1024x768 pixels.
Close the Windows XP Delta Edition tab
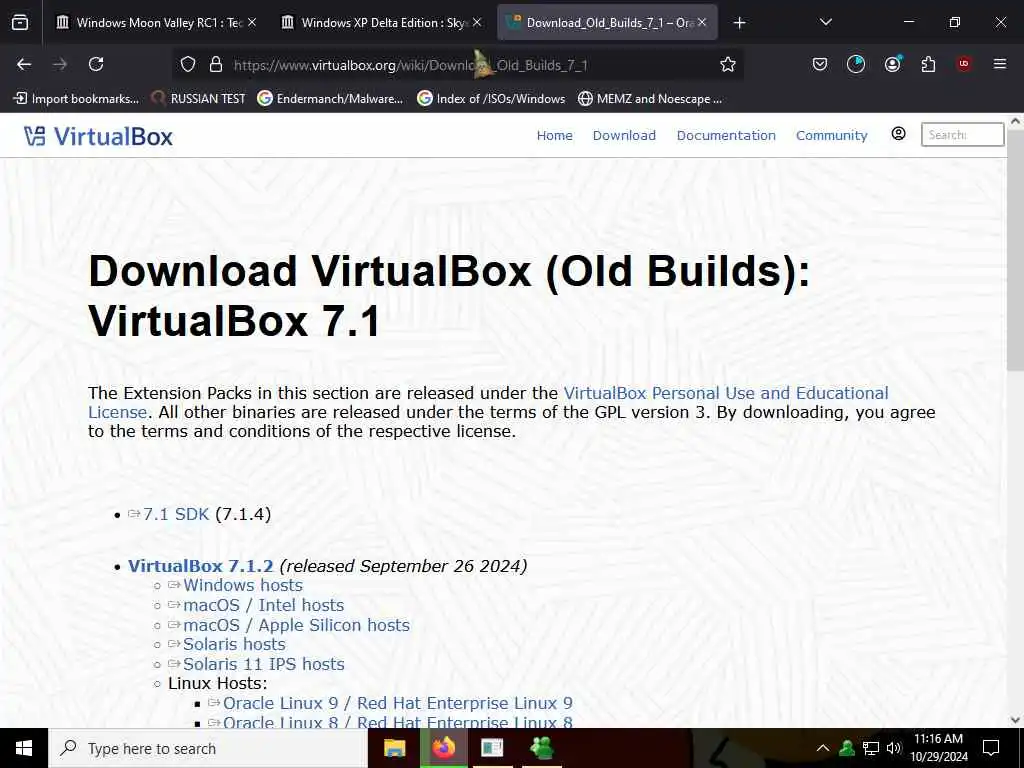tap(477, 22)
